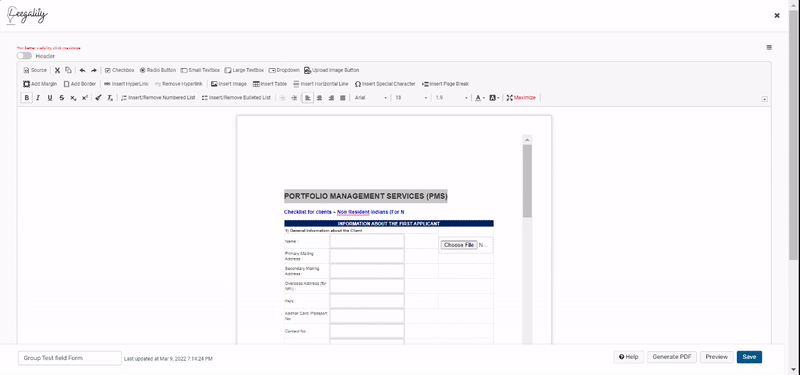Apply subscript formatting
Image resolution: width=800 pixels, height=375 pixels.
[x=73, y=97]
